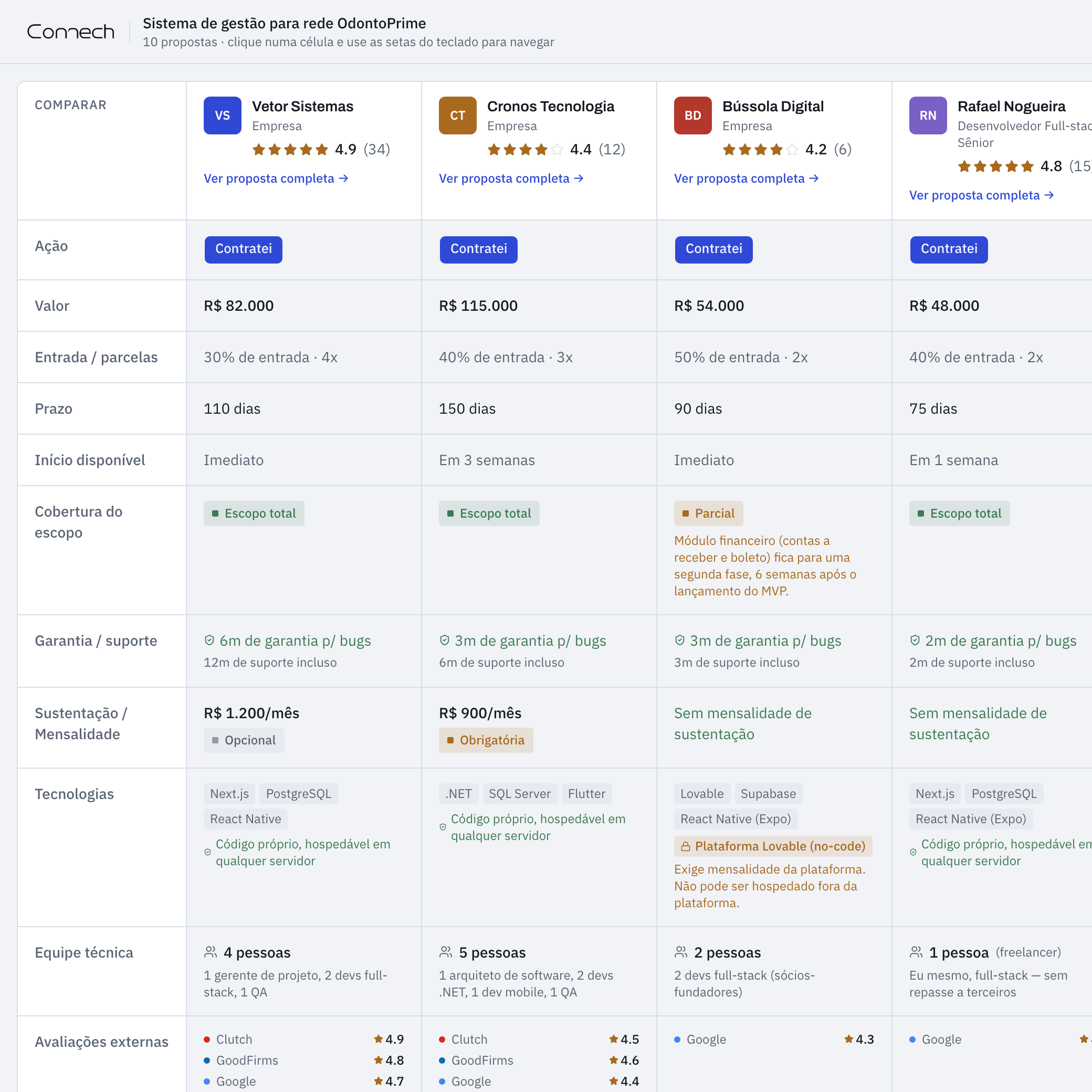Click people icon next to 4 pessoas
Screen dimensions: 1092x1092
pos(210,952)
